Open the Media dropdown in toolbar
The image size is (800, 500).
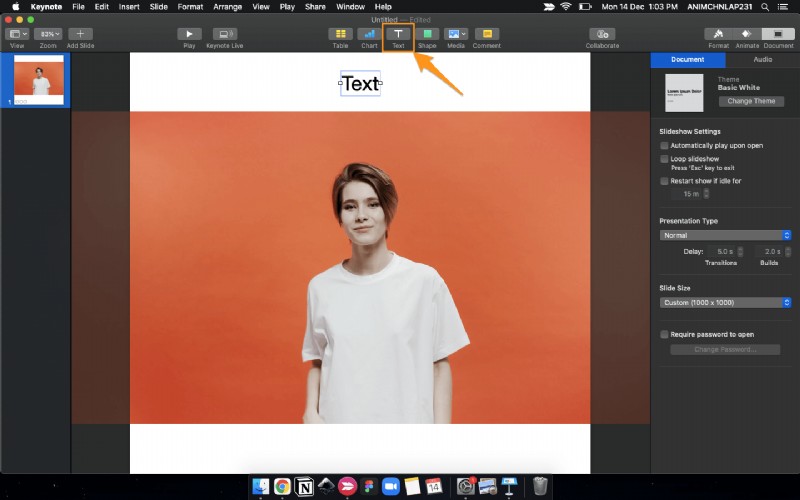click(x=456, y=34)
